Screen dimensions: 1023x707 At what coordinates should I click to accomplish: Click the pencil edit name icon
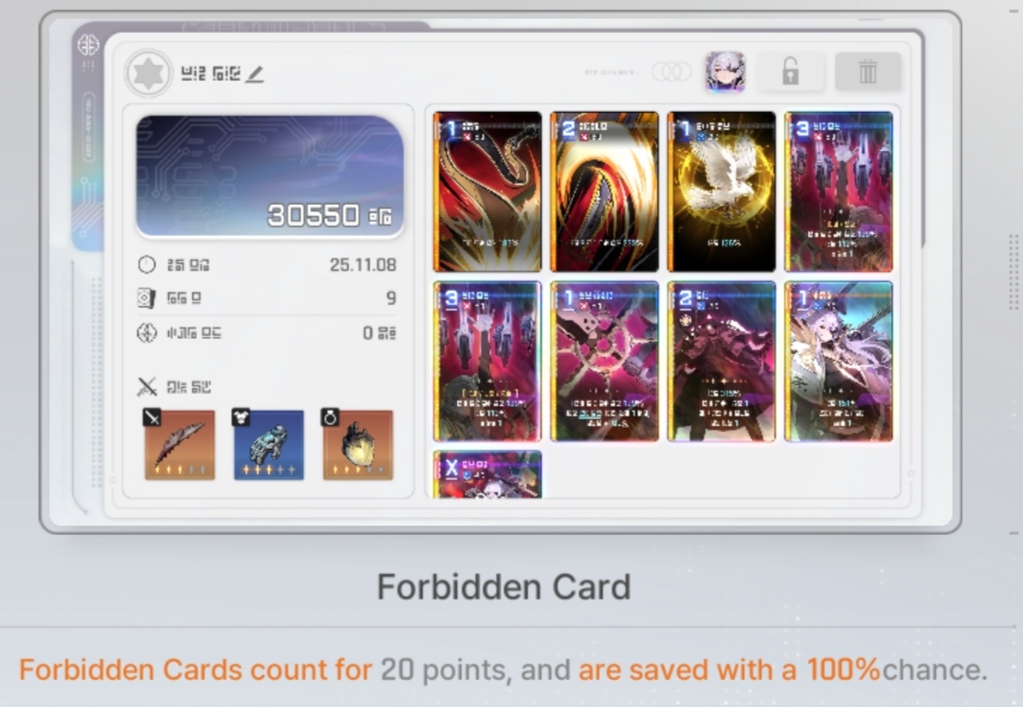pos(255,74)
